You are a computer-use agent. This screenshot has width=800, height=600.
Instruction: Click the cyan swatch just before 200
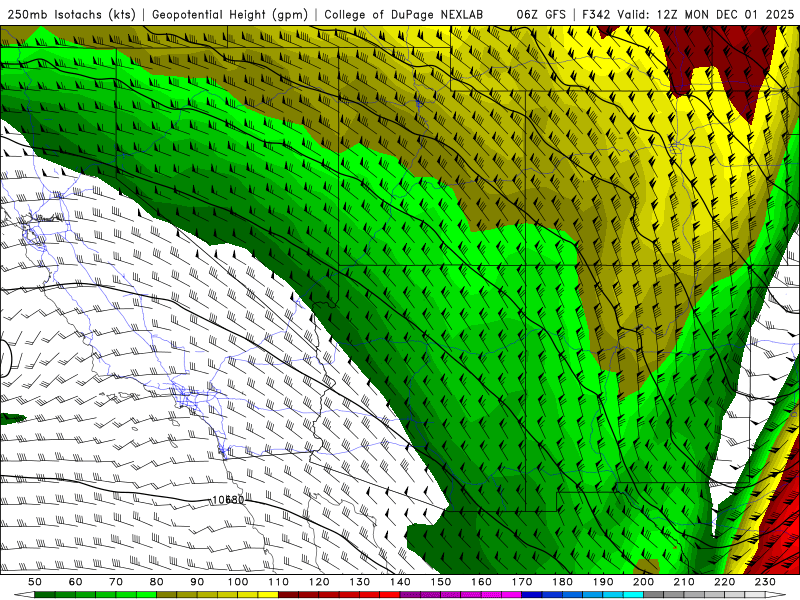coord(634,595)
